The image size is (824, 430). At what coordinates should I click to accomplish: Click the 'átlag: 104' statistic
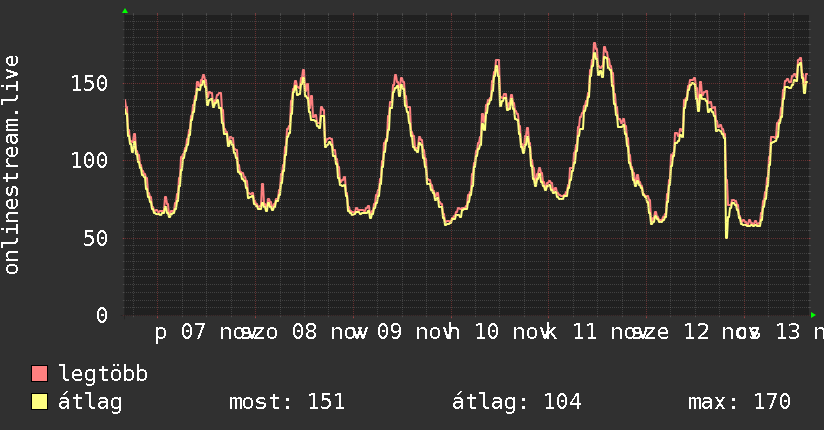tap(517, 402)
